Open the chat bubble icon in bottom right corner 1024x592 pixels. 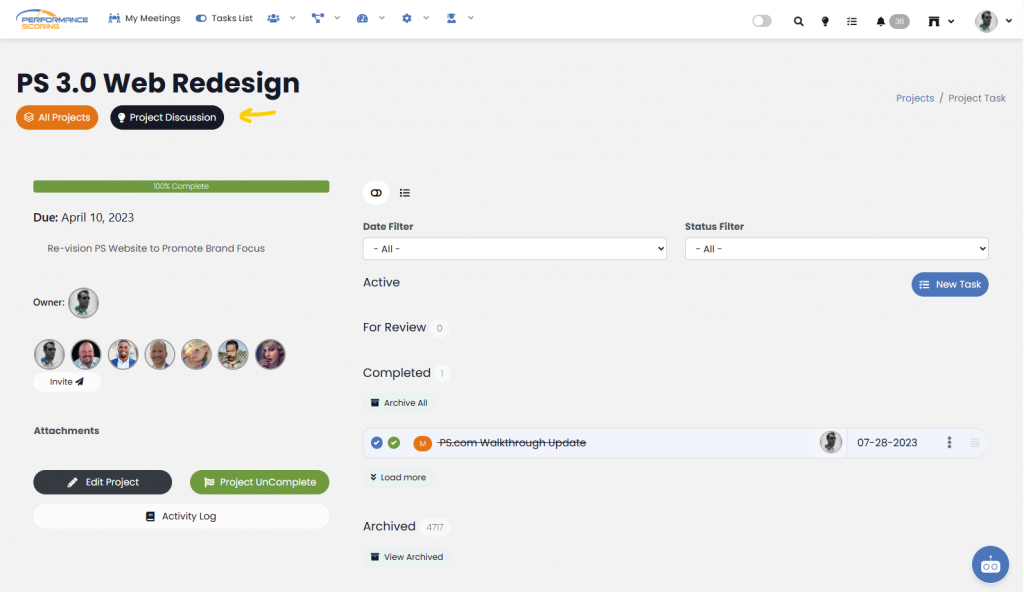[990, 564]
